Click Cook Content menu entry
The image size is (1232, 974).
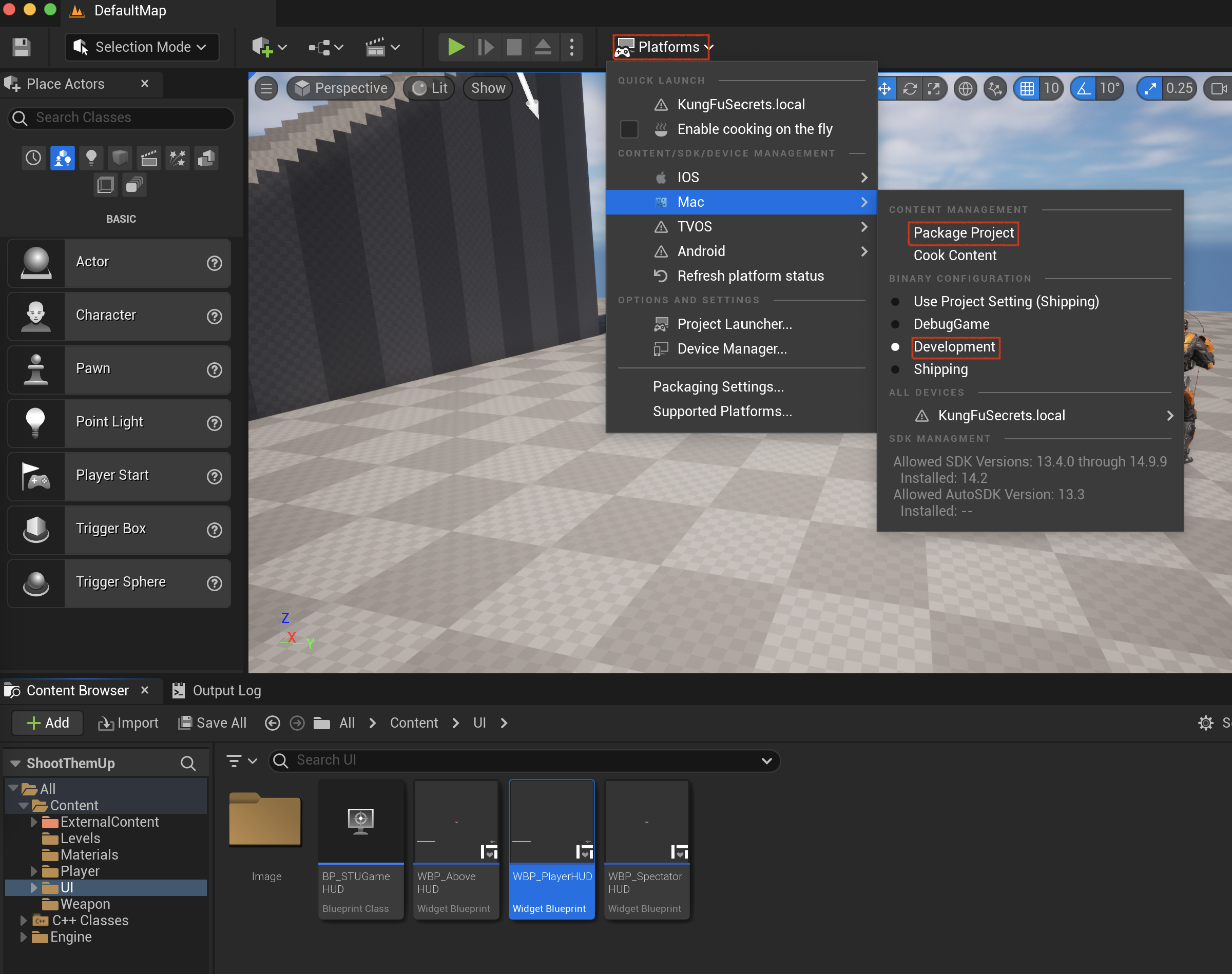coord(955,256)
